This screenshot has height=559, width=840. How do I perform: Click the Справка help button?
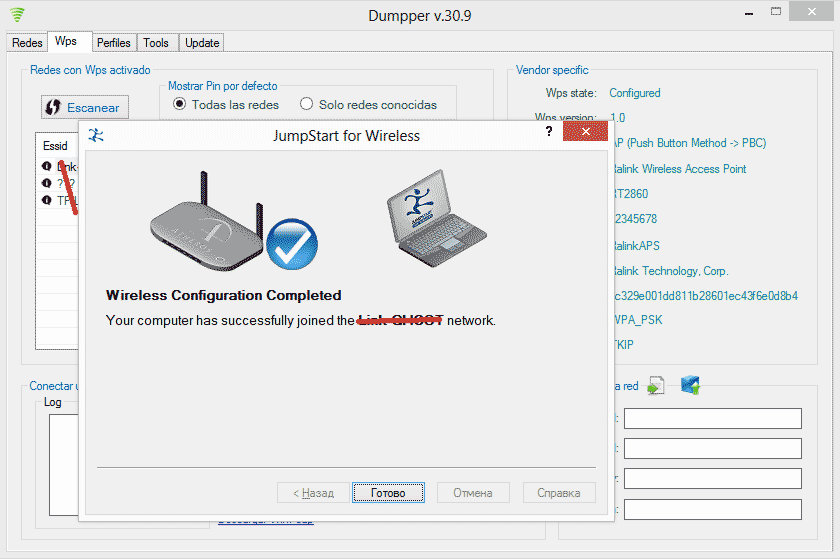click(559, 493)
